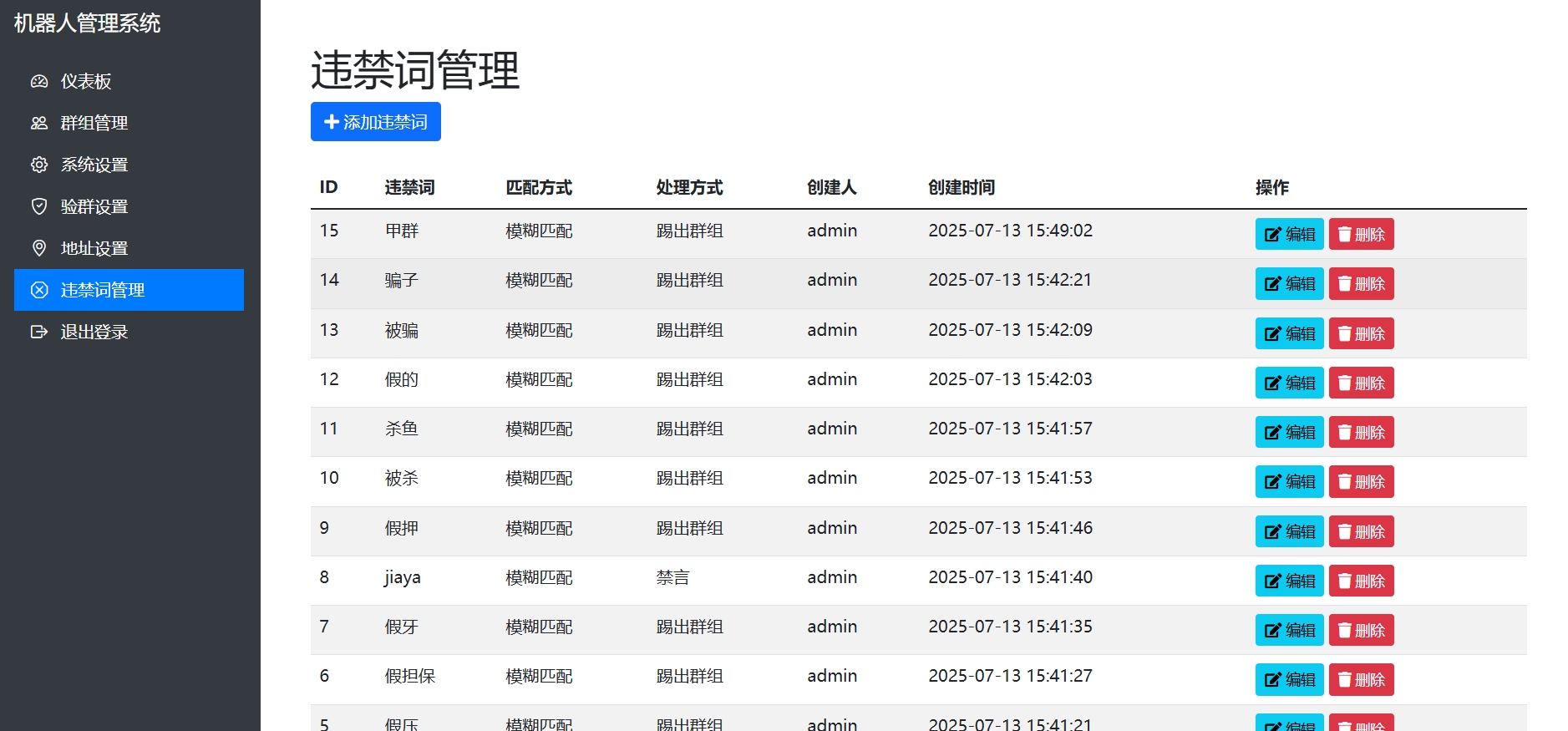The width and height of the screenshot is (1568, 731).
Task: Select 退出登录 to log out
Action: [94, 332]
